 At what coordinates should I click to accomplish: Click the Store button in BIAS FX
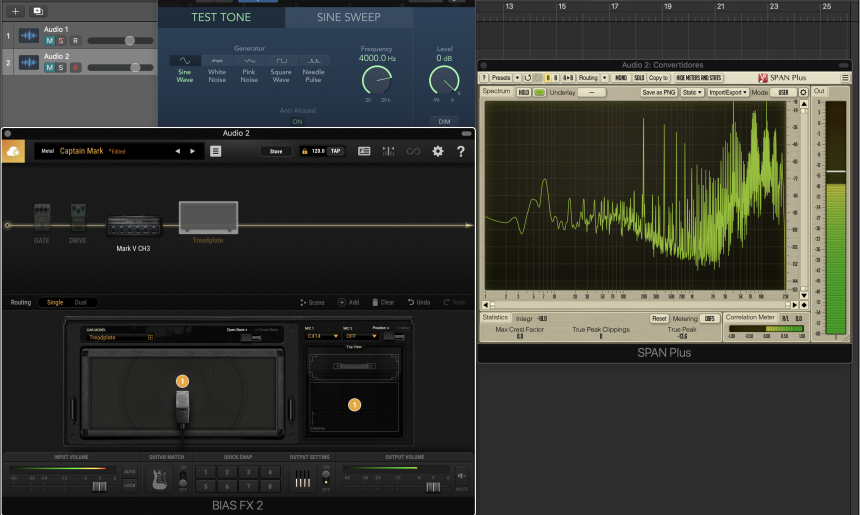[276, 151]
